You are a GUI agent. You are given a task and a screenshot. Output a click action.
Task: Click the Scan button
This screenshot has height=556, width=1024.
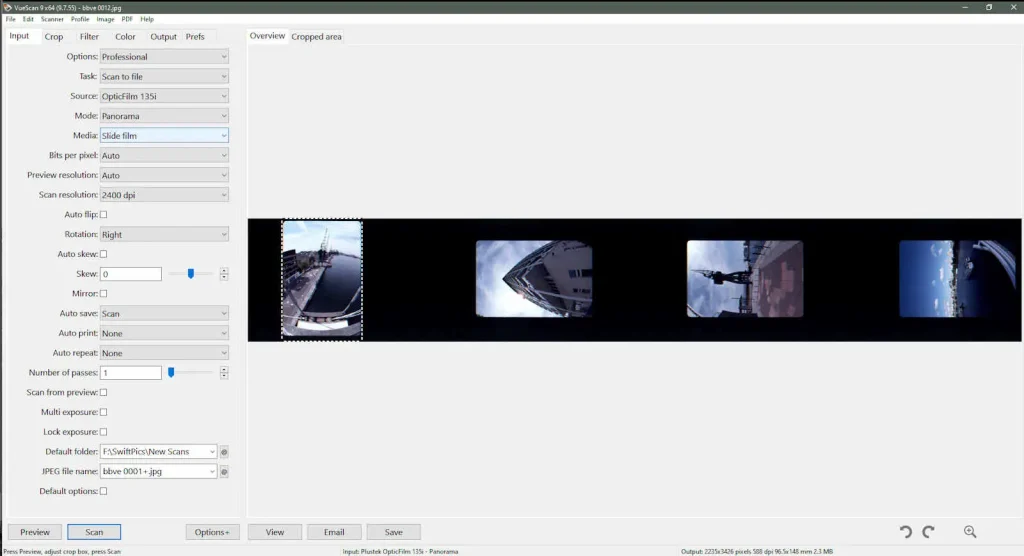[x=94, y=532]
